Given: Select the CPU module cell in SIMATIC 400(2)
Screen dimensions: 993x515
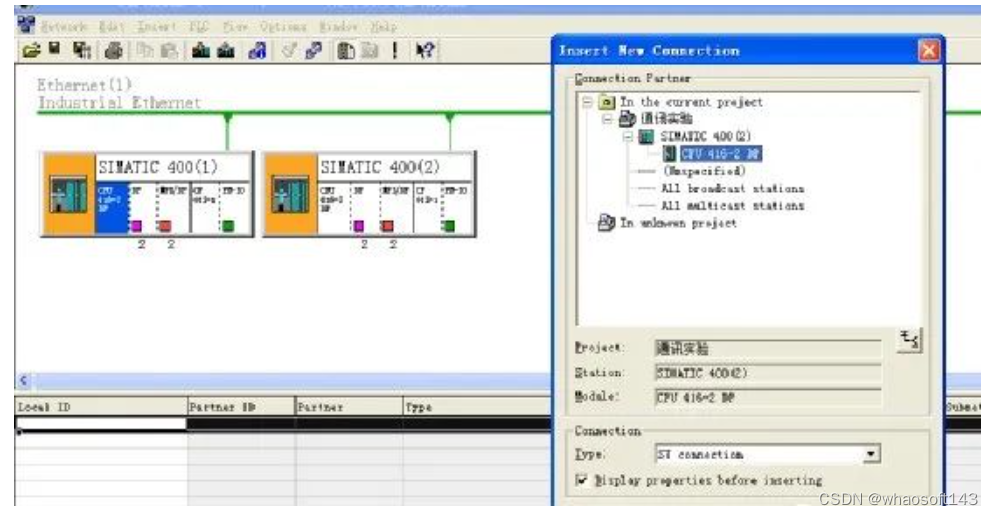Looking at the screenshot, I should tap(334, 208).
